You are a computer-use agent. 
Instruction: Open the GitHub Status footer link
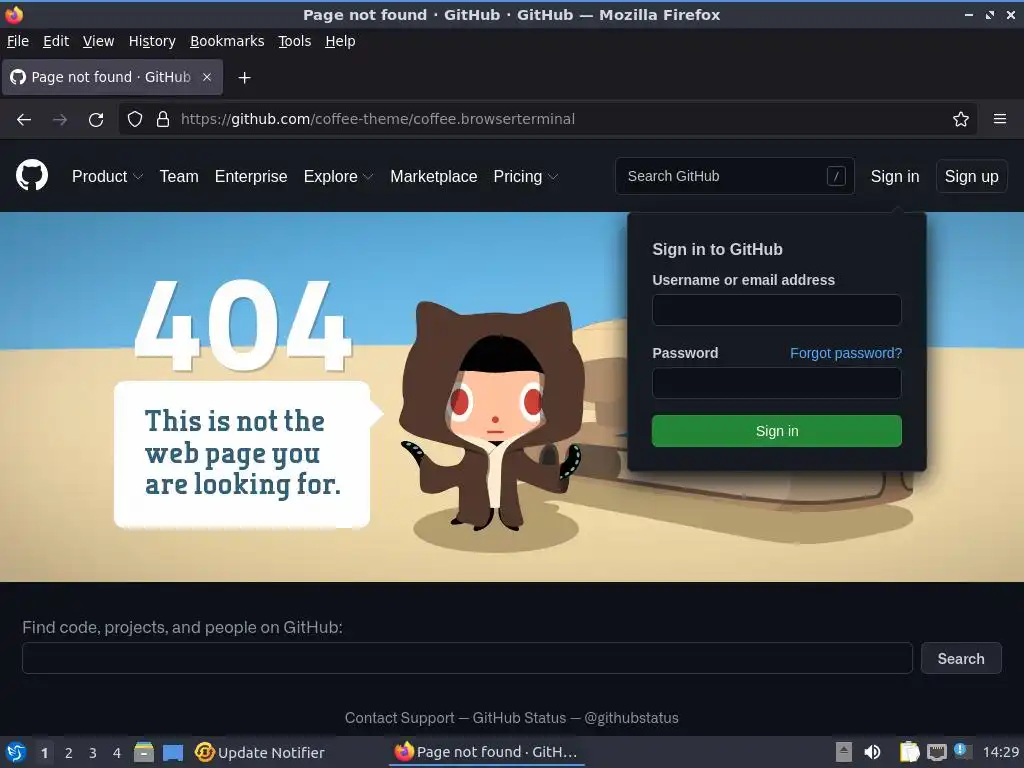tap(519, 718)
